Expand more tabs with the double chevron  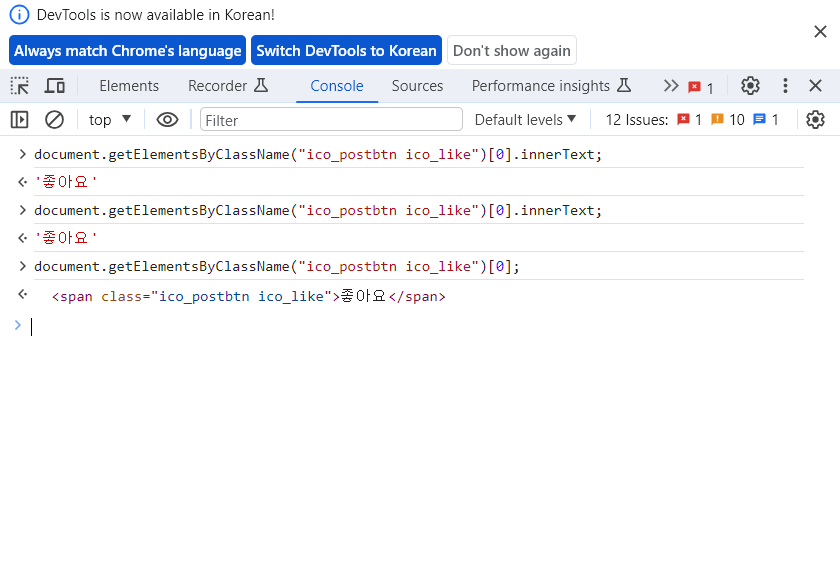(671, 86)
